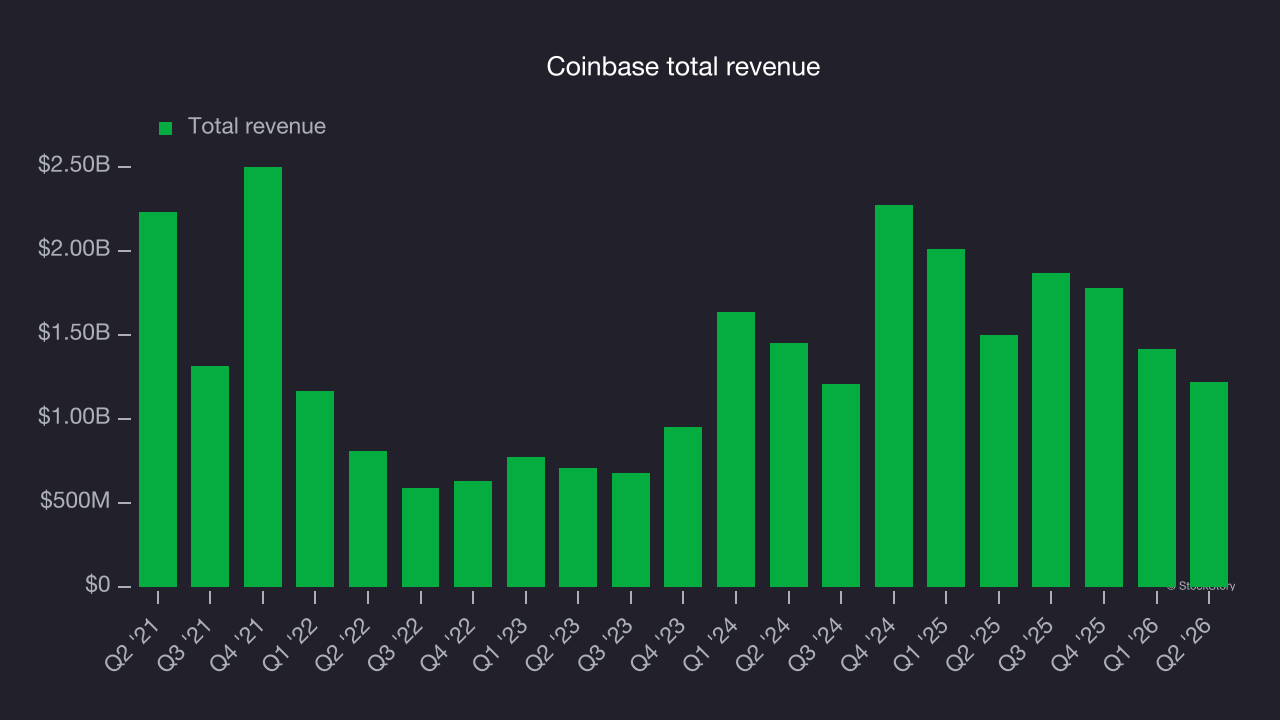
Task: Click the Coinbase total revenue chart title
Action: pos(683,67)
